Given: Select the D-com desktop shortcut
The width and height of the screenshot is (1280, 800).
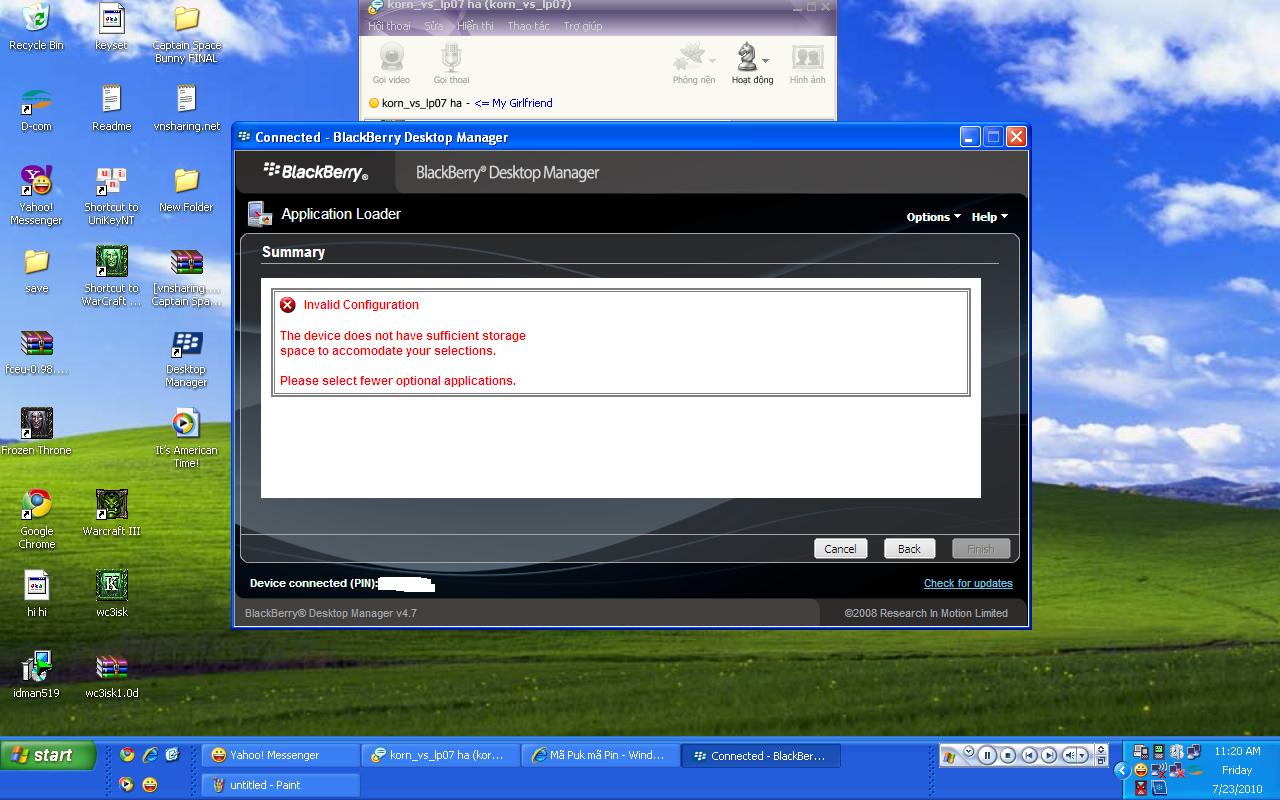Looking at the screenshot, I should pos(36,110).
